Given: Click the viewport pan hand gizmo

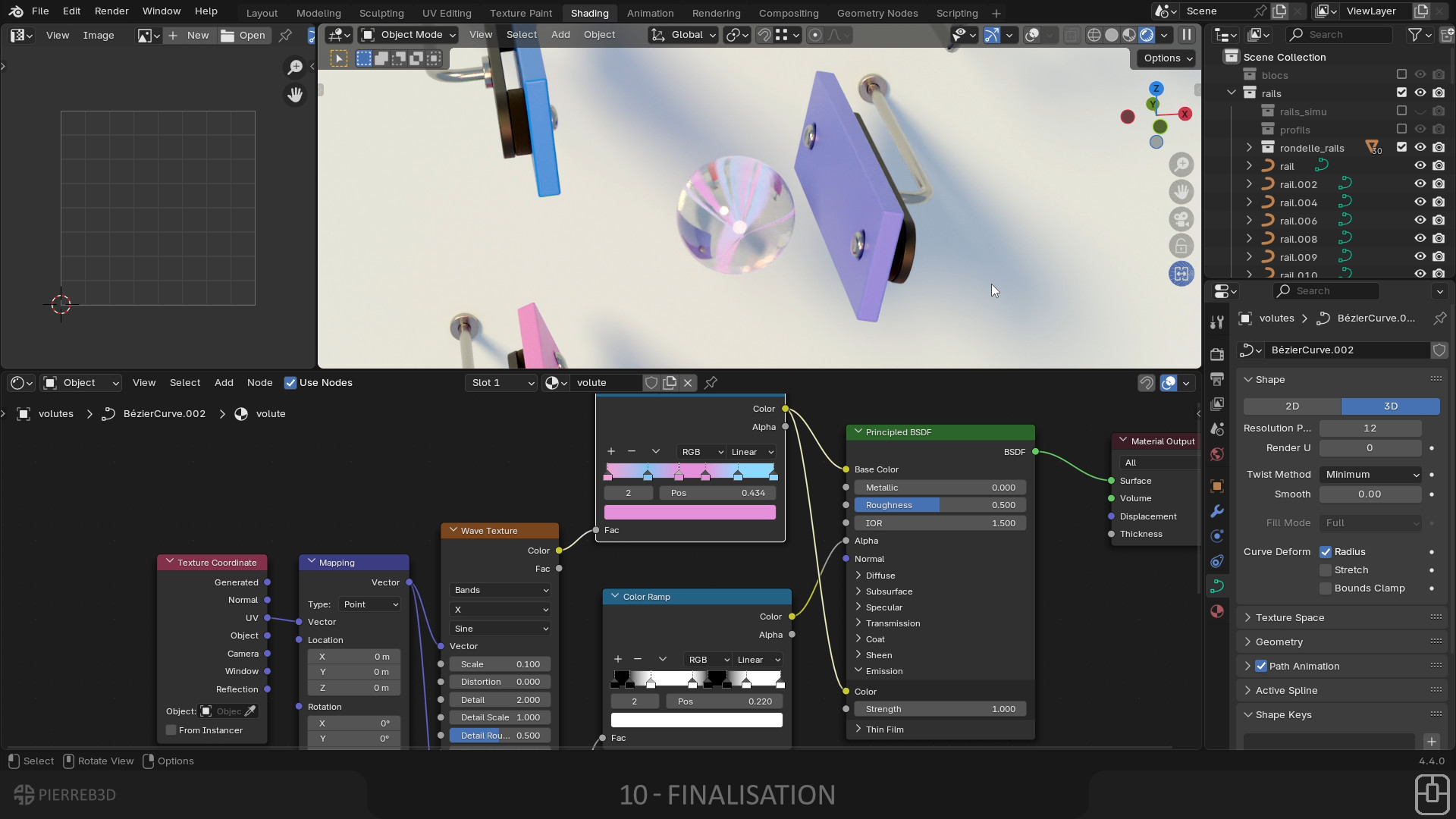Looking at the screenshot, I should click(1181, 192).
